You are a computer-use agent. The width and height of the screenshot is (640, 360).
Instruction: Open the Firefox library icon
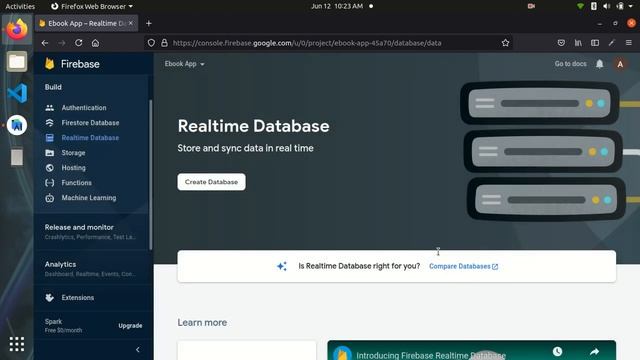pyautogui.click(x=578, y=43)
